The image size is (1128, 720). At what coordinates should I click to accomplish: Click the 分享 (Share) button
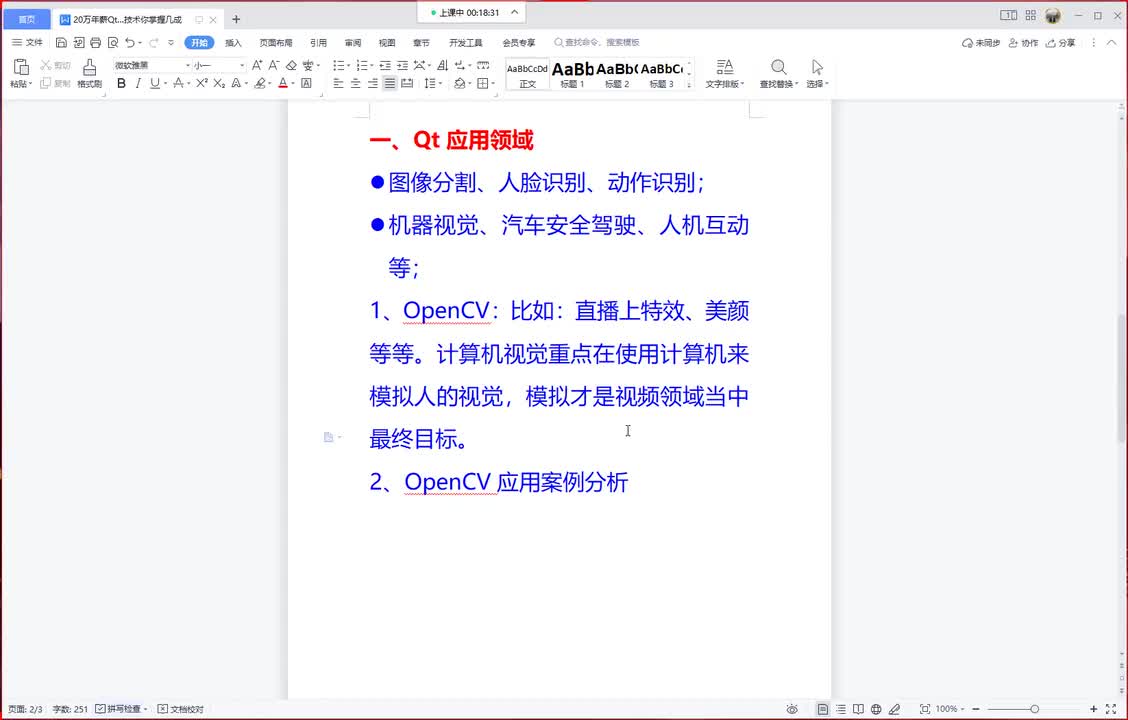click(1061, 42)
